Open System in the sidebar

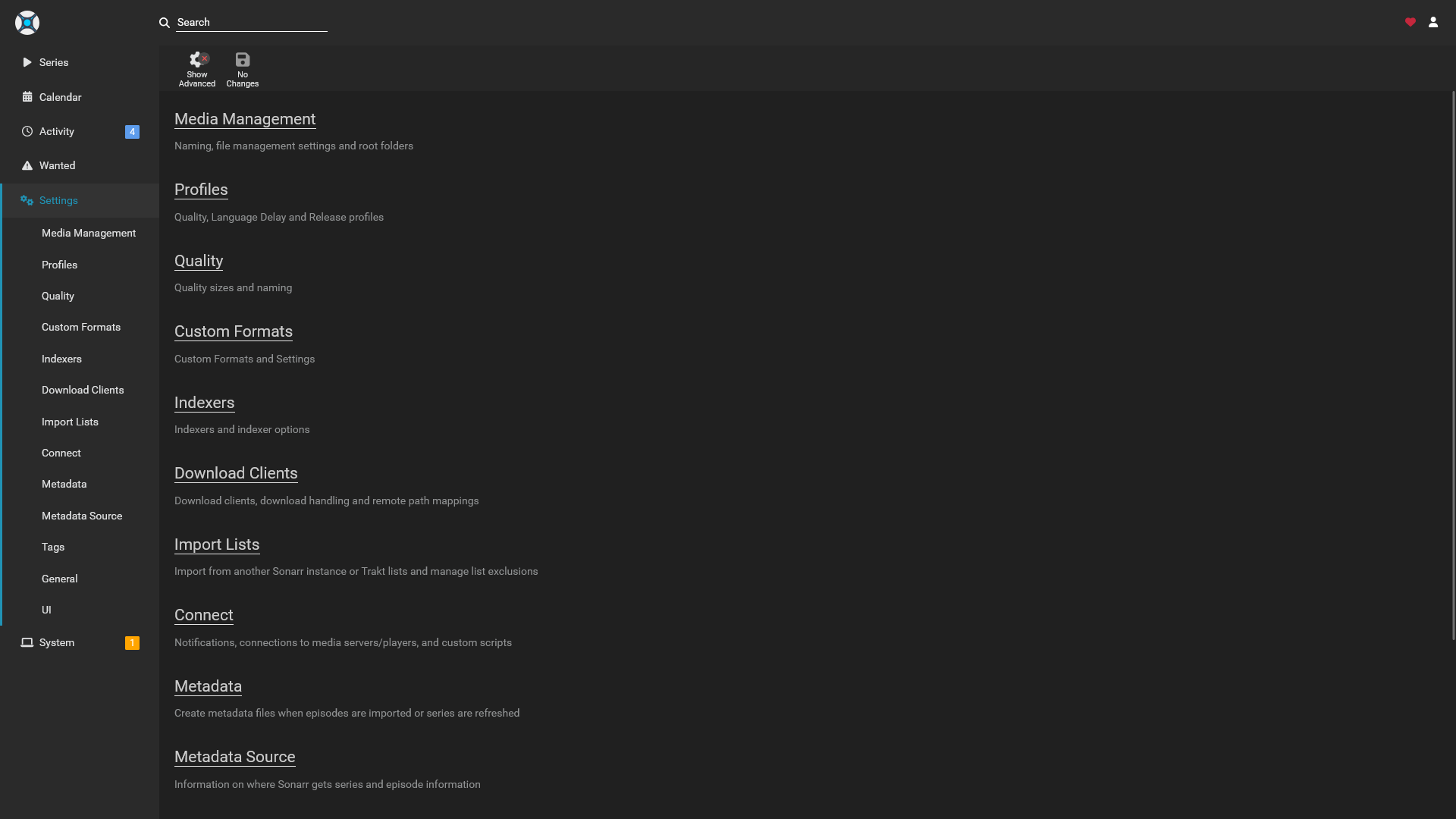tap(80, 642)
